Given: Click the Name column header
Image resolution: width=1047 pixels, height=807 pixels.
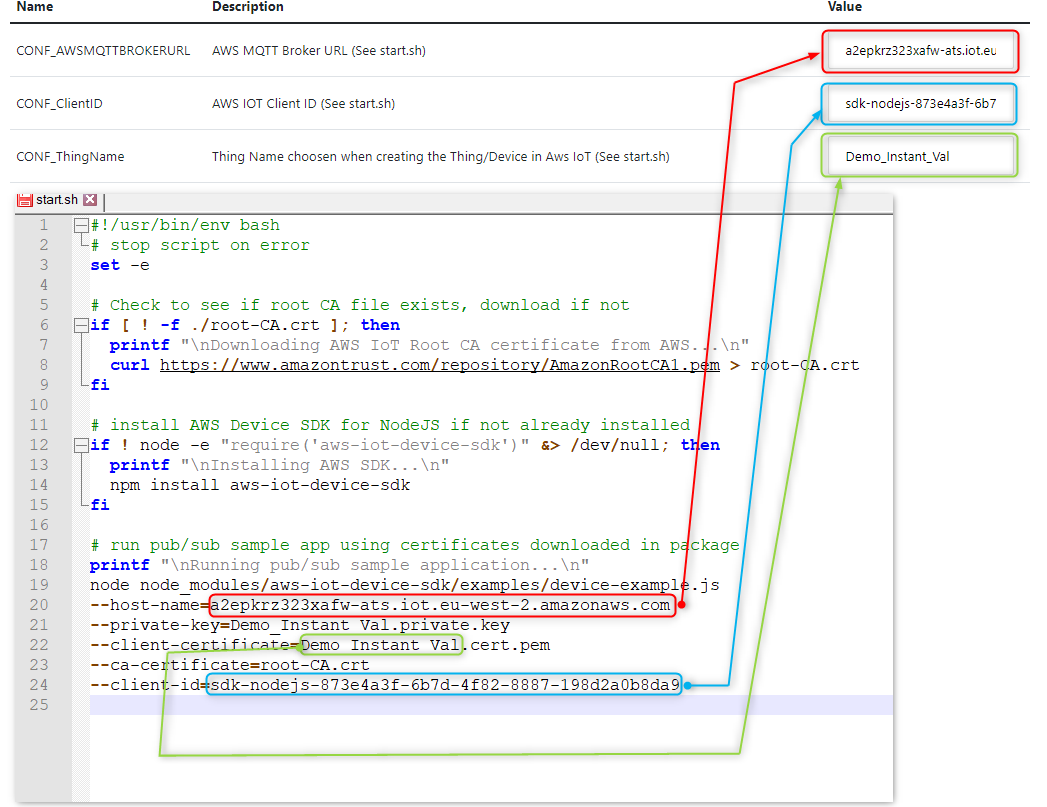Looking at the screenshot, I should (35, 7).
